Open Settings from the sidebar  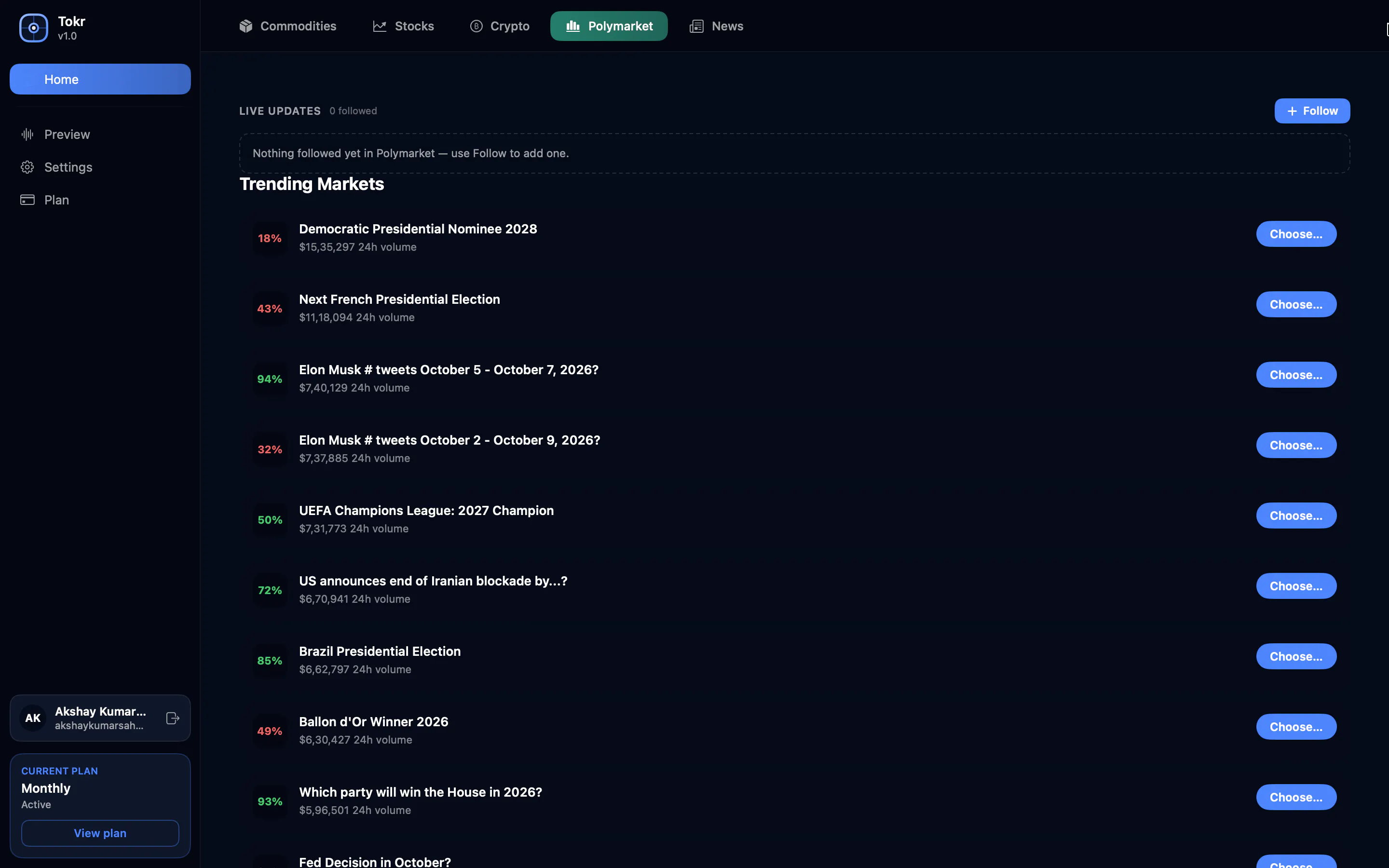pos(100,167)
